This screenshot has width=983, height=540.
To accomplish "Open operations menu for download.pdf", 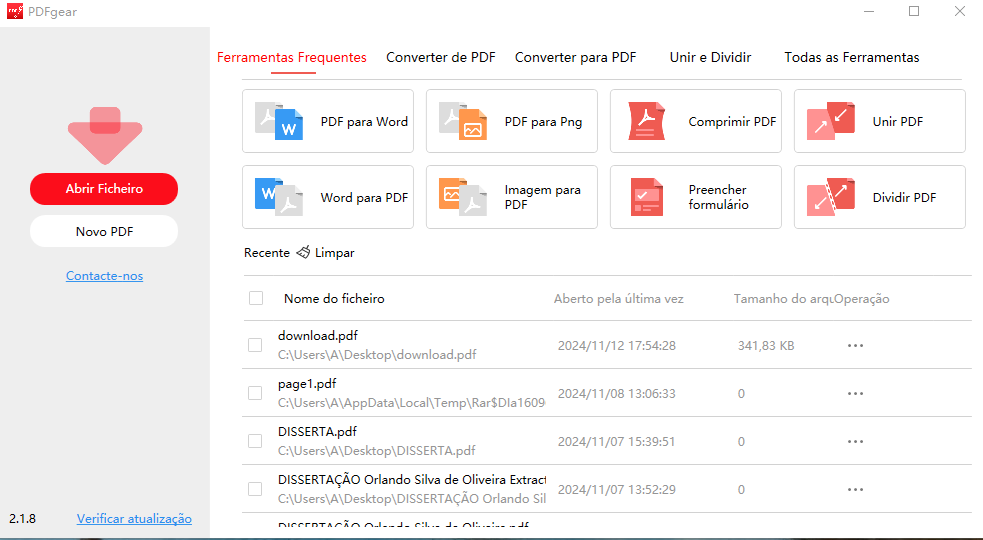I will [x=855, y=346].
